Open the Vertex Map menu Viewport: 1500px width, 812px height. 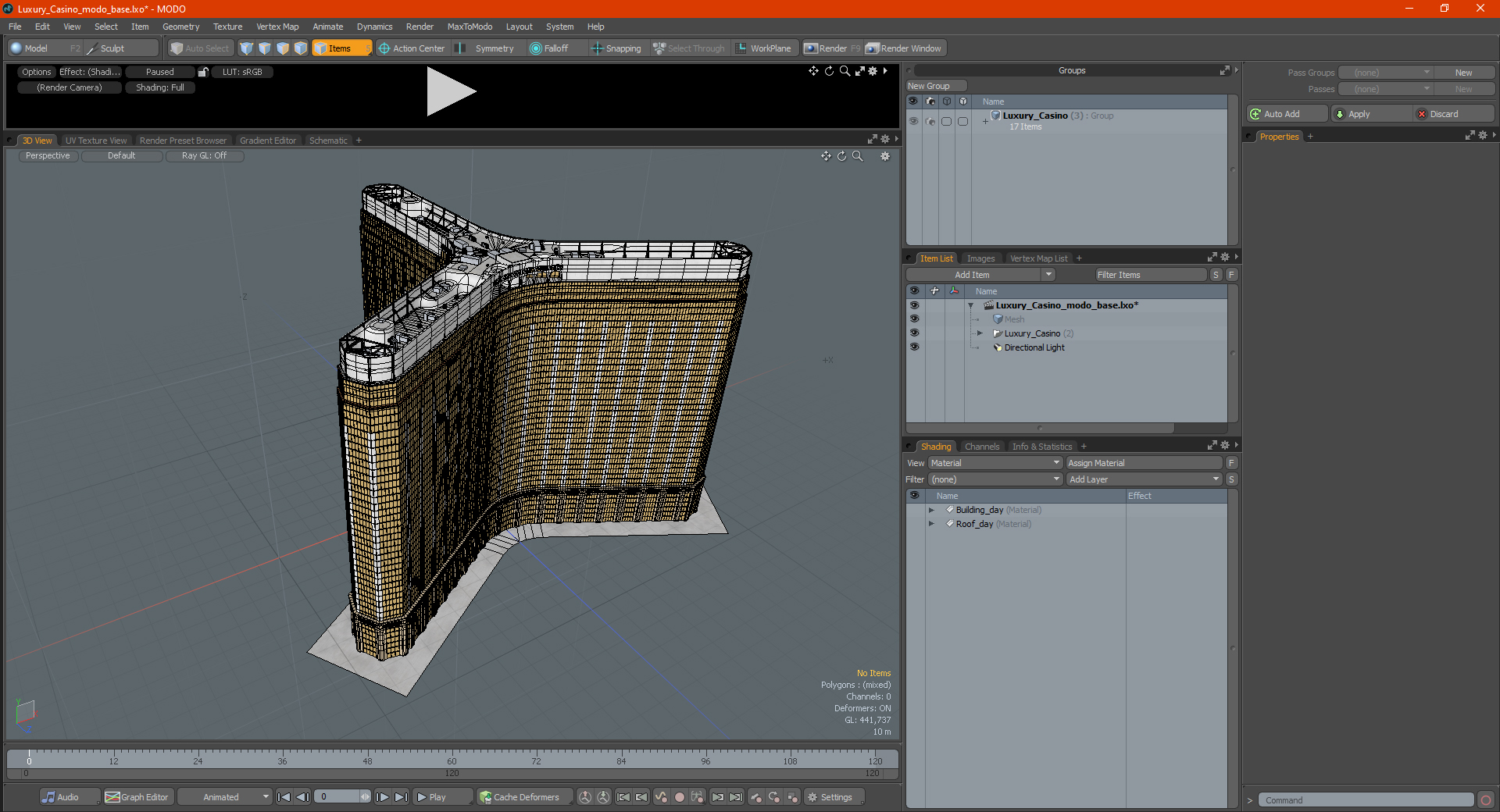coord(277,27)
